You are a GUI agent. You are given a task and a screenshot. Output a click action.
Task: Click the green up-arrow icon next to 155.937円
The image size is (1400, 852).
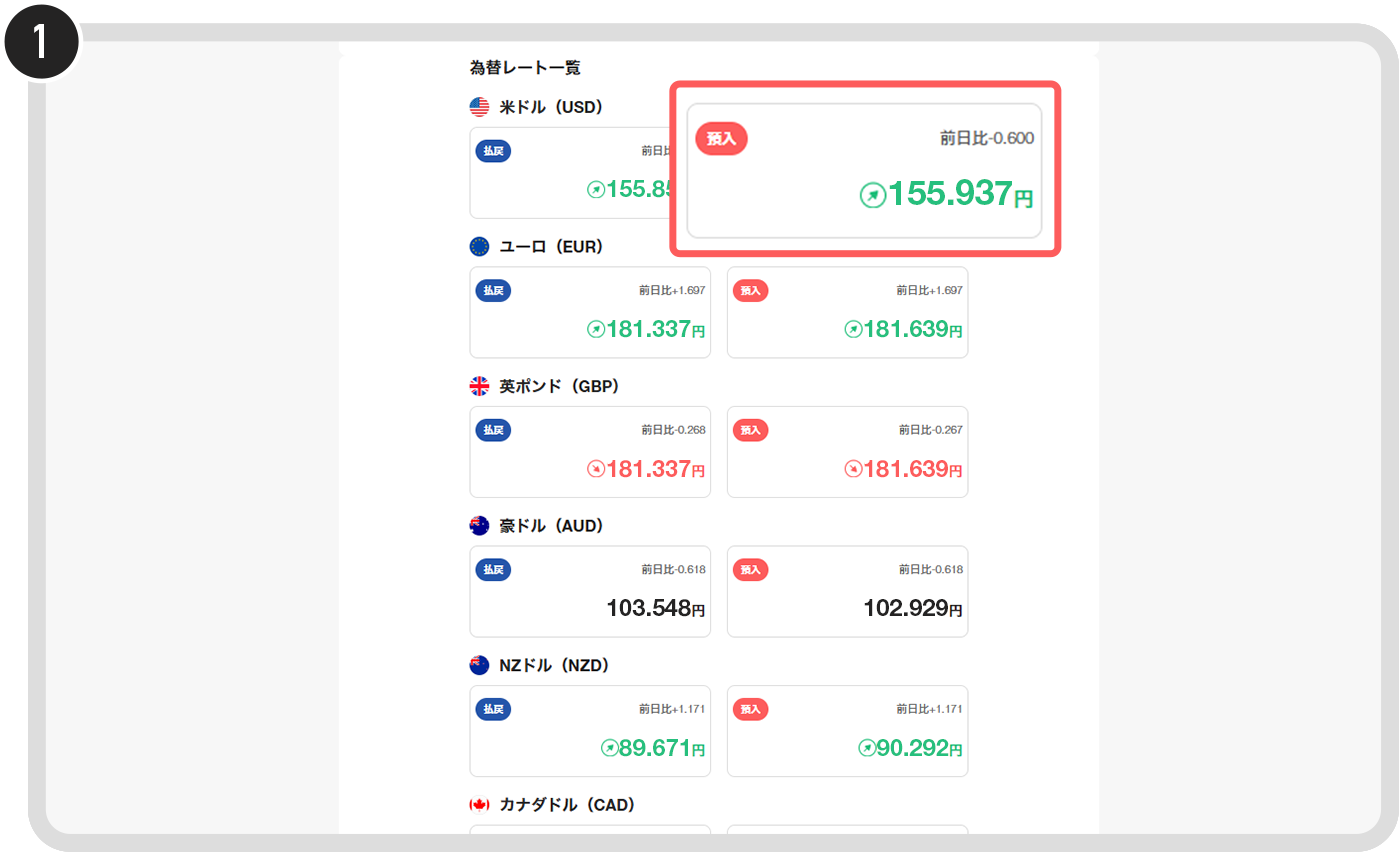click(x=873, y=195)
